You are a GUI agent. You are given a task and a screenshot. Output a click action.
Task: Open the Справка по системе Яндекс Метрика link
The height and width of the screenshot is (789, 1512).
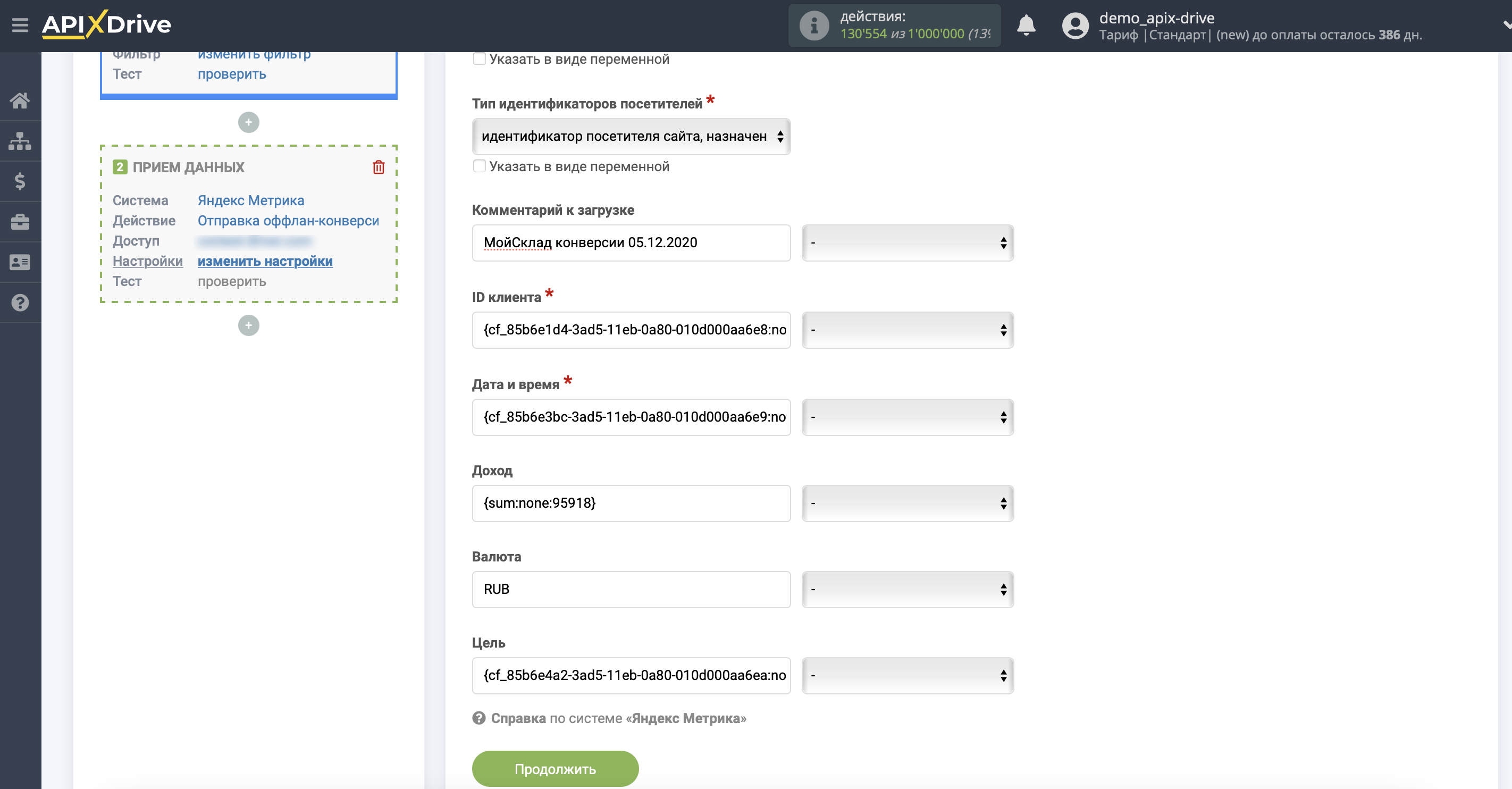[619, 718]
